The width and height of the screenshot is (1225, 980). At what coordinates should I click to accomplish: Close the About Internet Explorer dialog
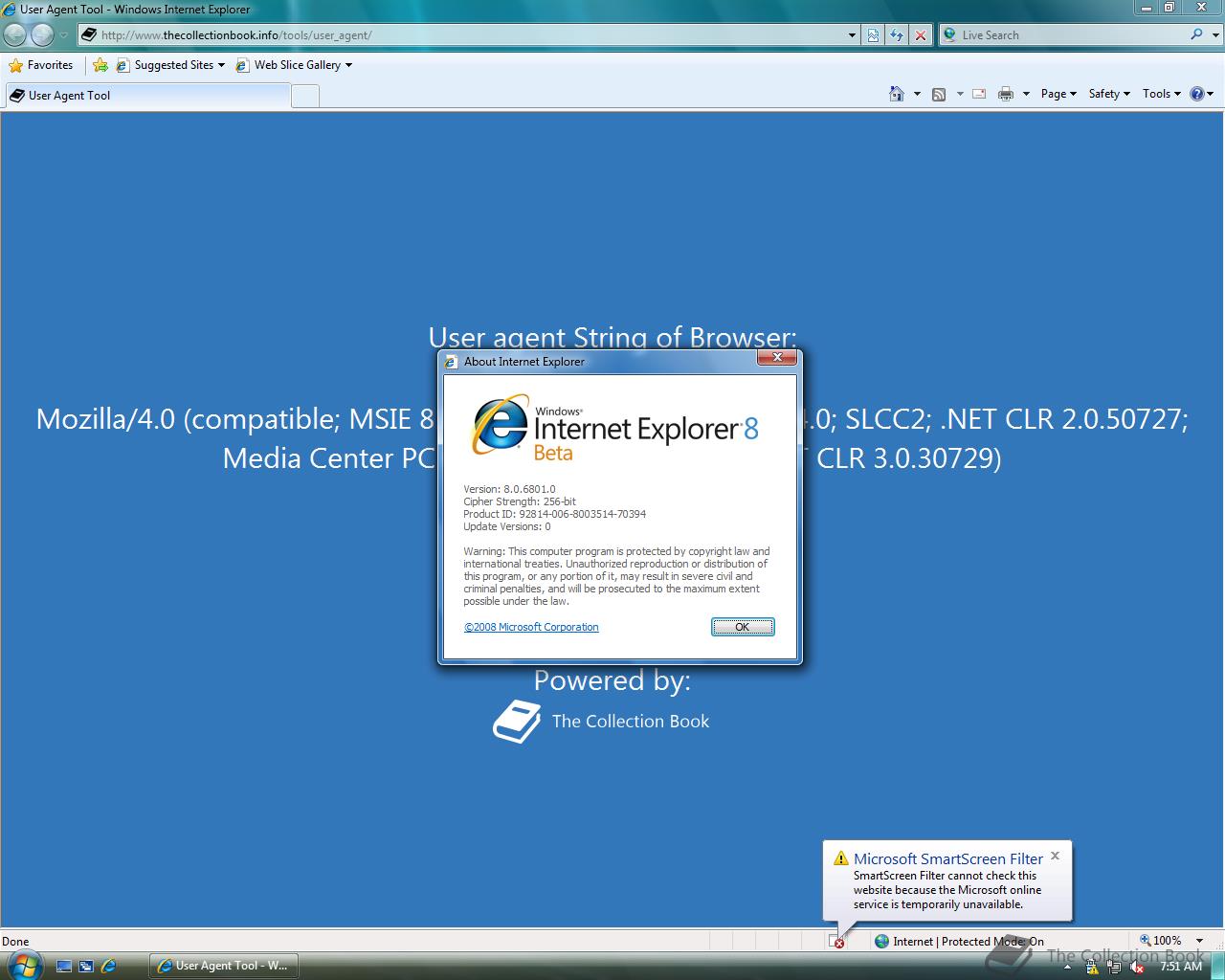(777, 357)
